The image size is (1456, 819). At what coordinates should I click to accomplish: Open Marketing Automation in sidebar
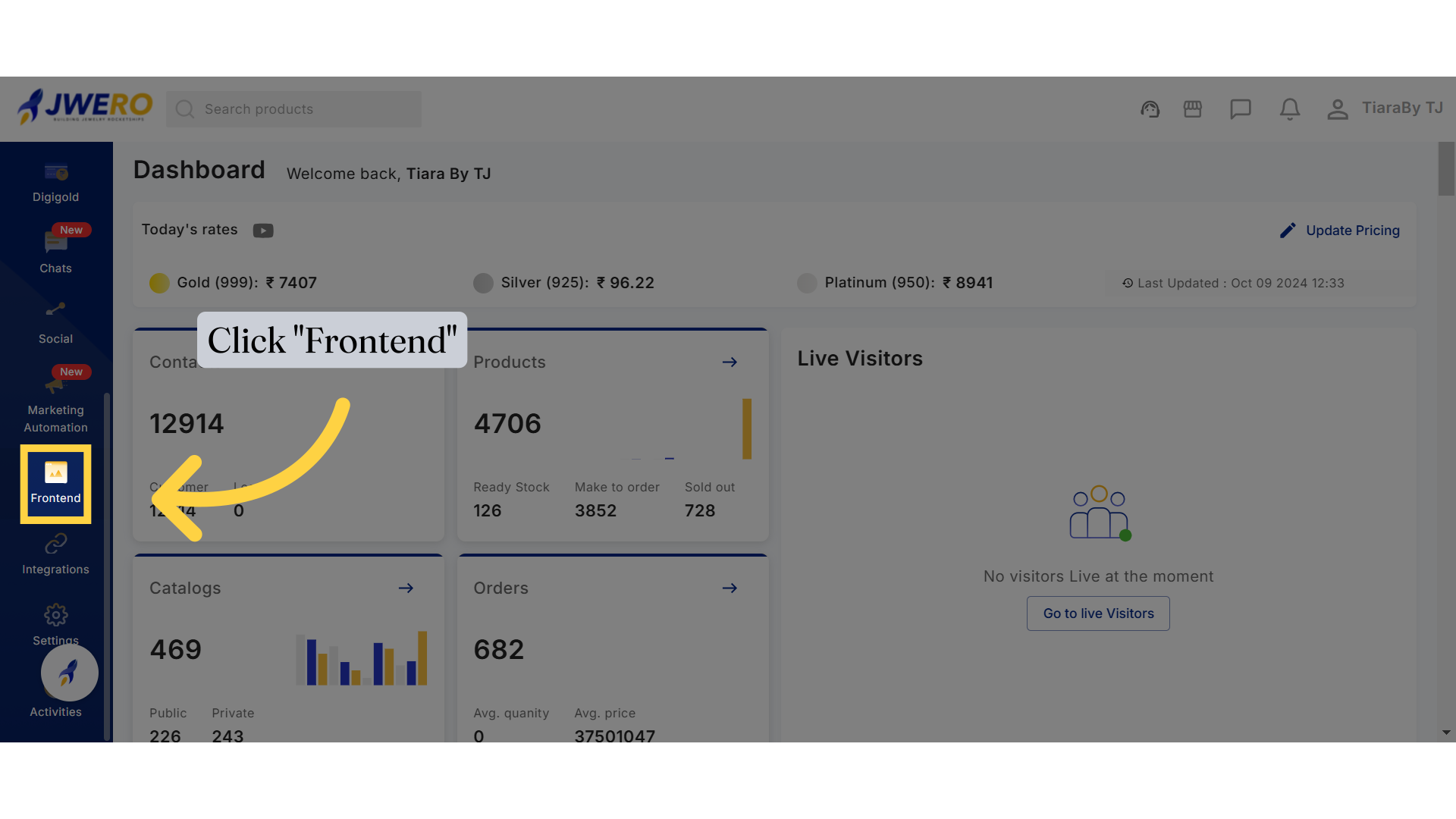[55, 402]
